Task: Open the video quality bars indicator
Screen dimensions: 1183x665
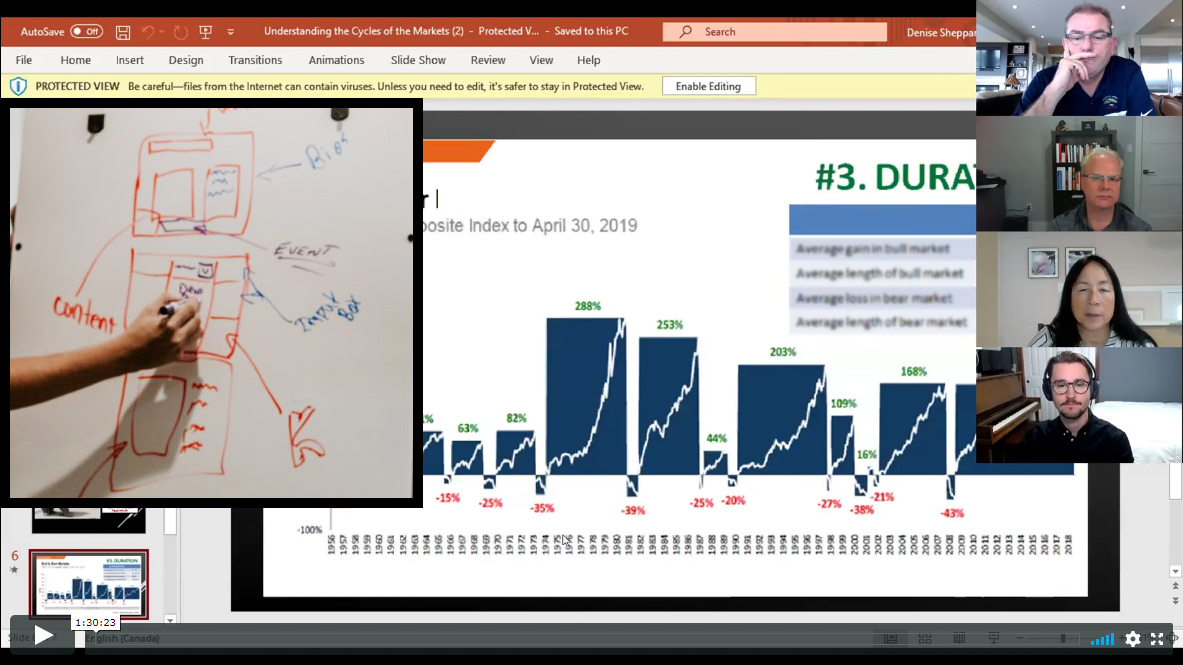Action: click(x=1102, y=639)
